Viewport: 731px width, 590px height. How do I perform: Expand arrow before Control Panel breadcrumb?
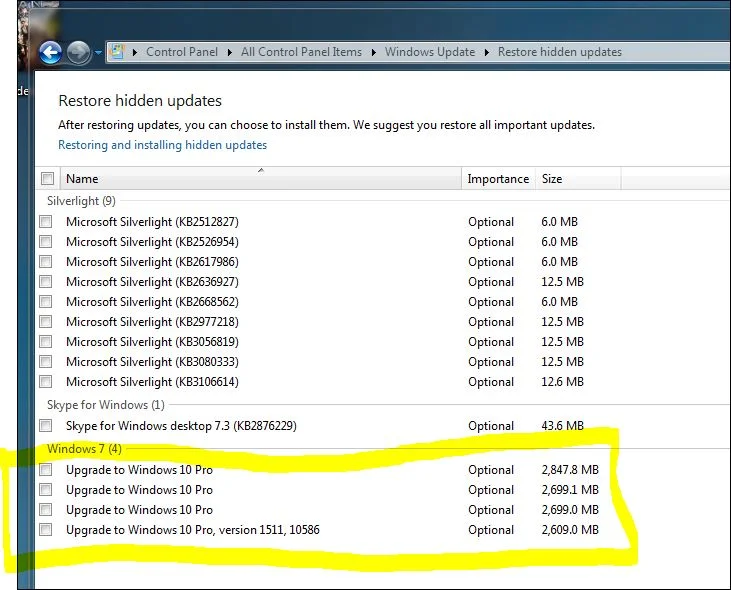(134, 52)
